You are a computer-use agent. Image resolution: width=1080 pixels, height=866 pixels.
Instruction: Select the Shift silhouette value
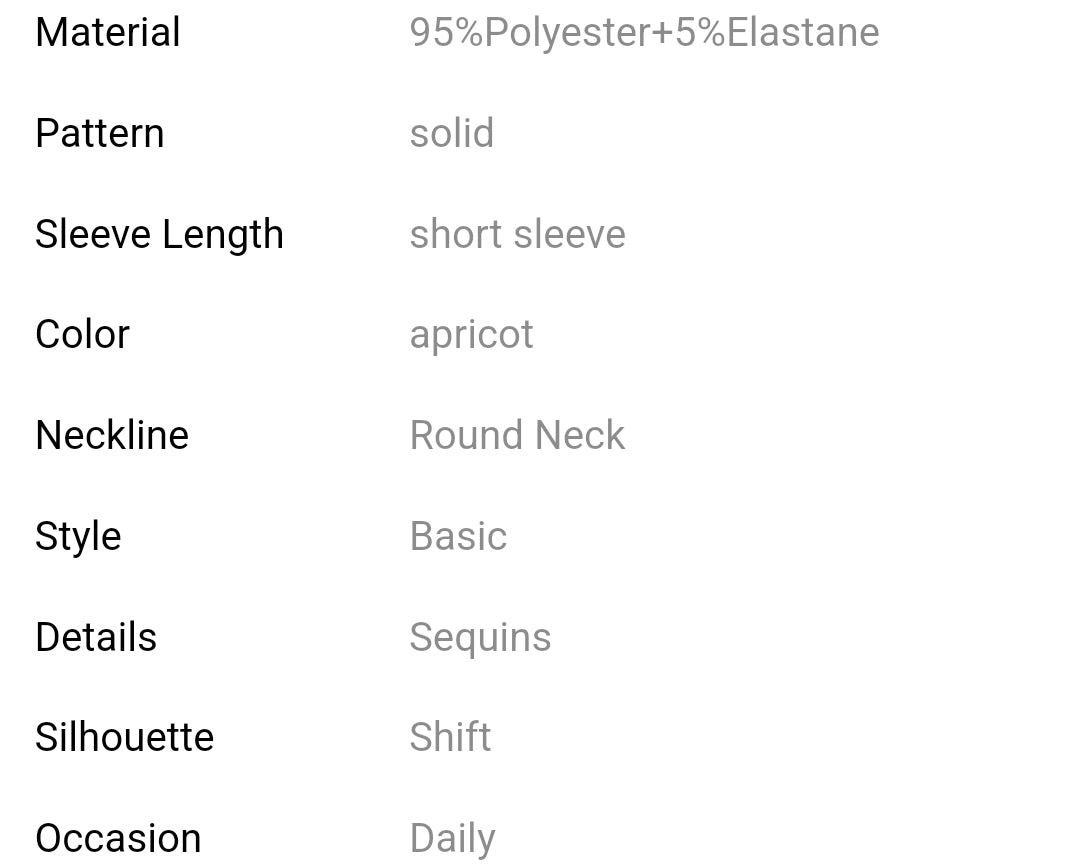pyautogui.click(x=450, y=737)
